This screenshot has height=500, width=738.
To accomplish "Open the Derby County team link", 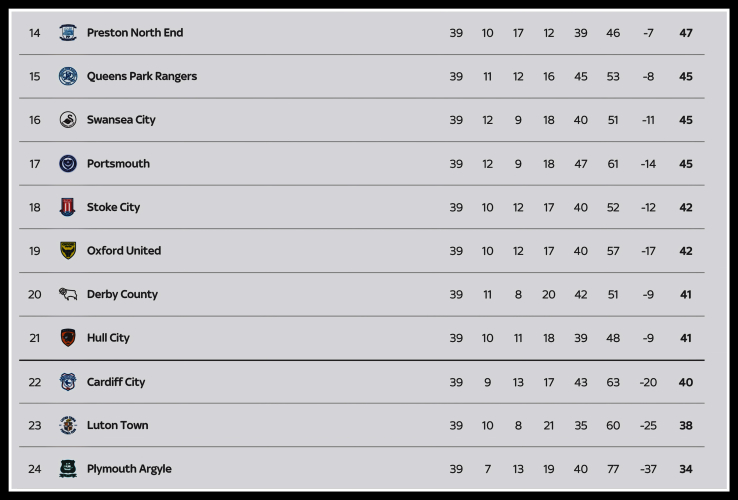I will [122, 294].
